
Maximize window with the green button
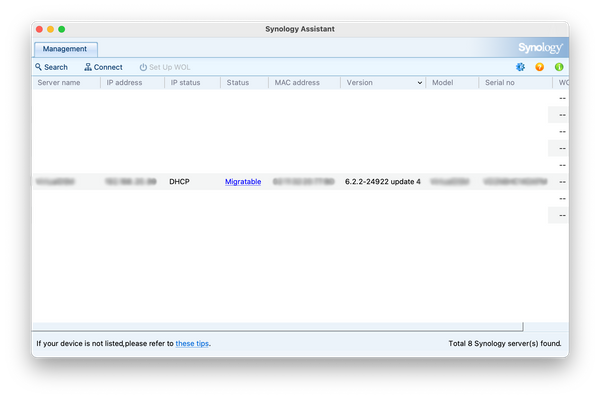pyautogui.click(x=62, y=29)
